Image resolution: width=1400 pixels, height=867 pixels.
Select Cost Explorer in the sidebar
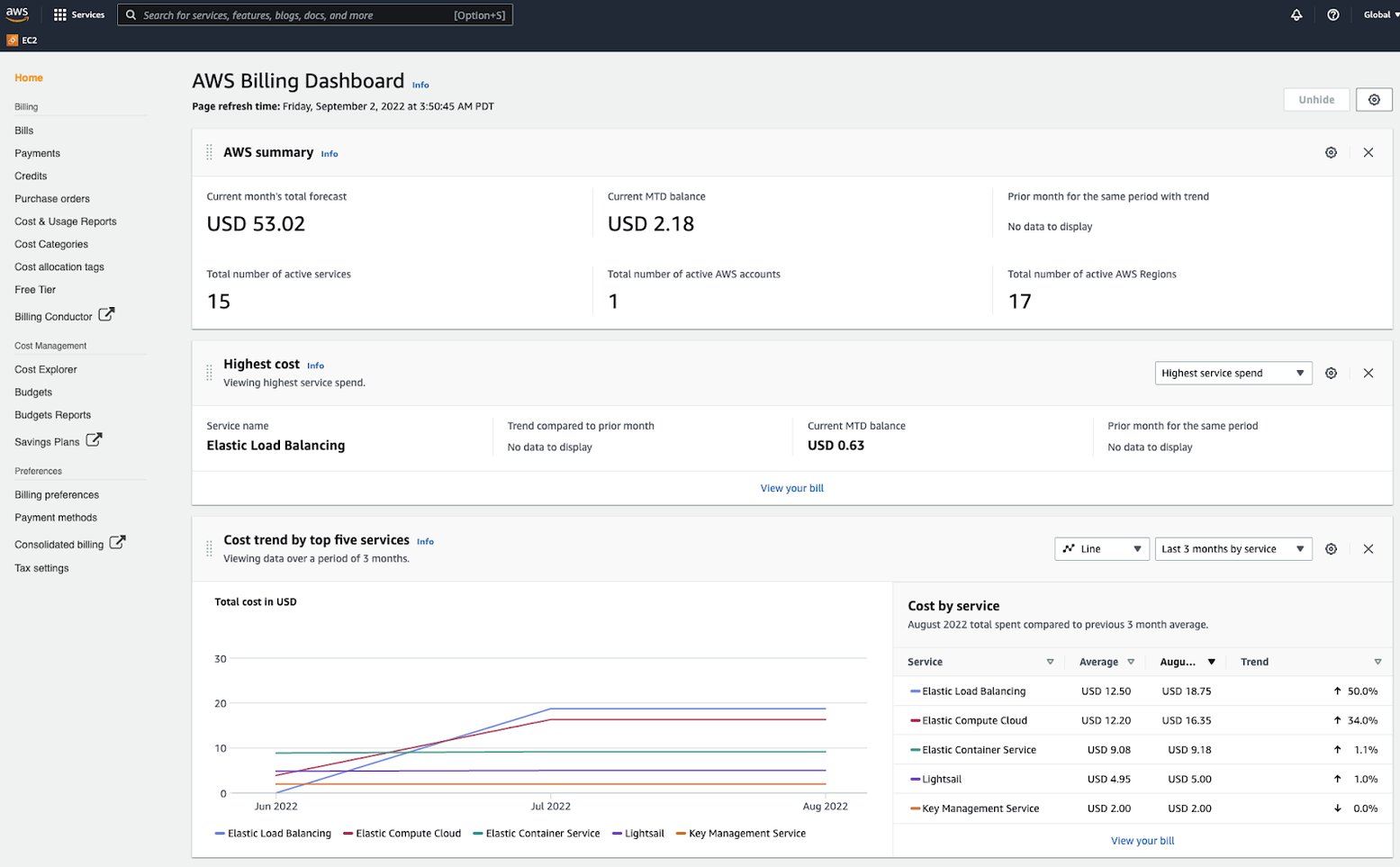(x=45, y=369)
